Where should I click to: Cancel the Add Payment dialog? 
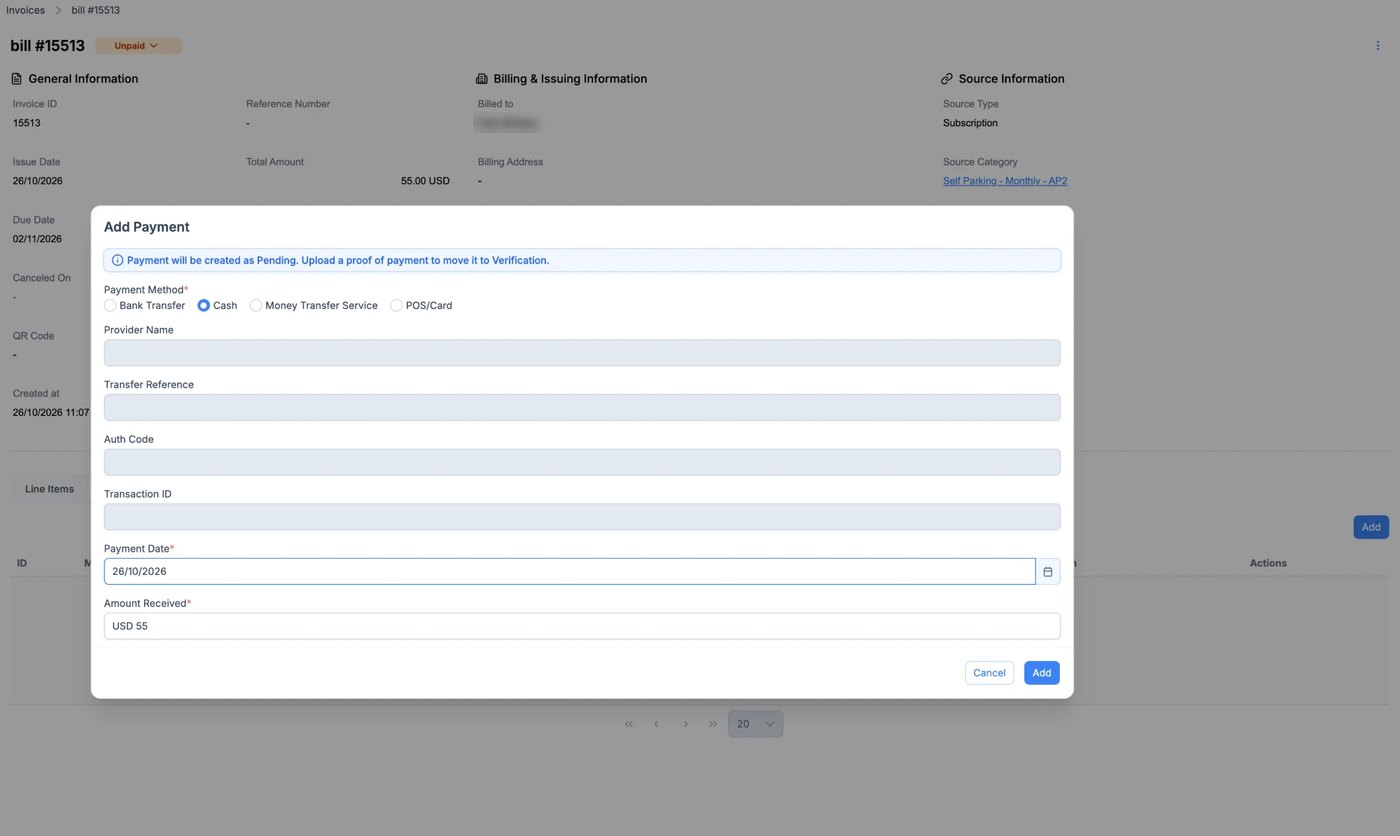point(989,673)
